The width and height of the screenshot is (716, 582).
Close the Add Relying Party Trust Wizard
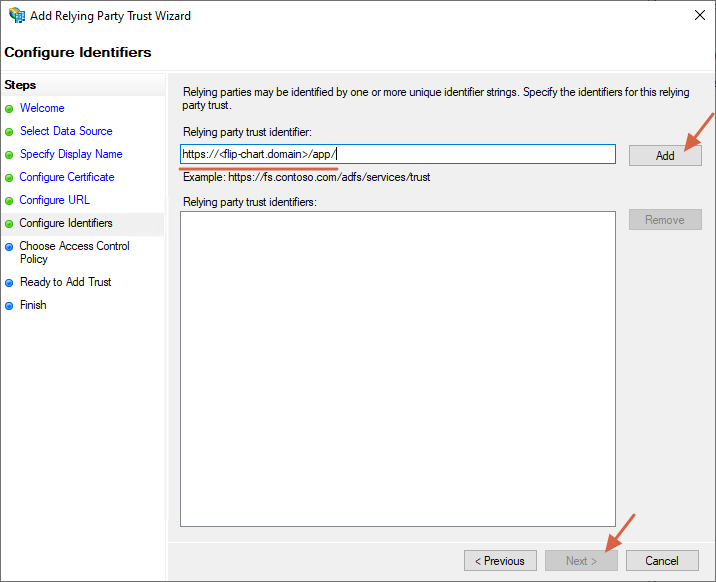pos(700,16)
